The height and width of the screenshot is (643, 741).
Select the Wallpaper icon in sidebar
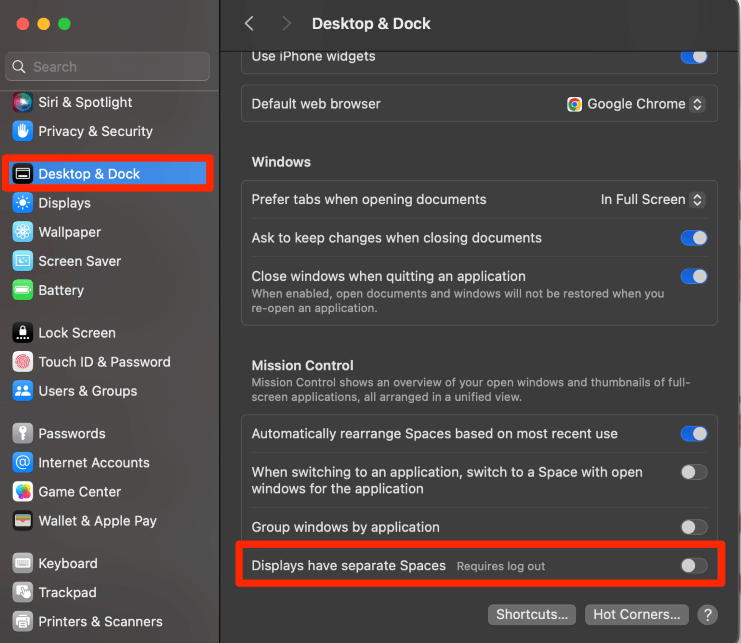[x=23, y=232]
